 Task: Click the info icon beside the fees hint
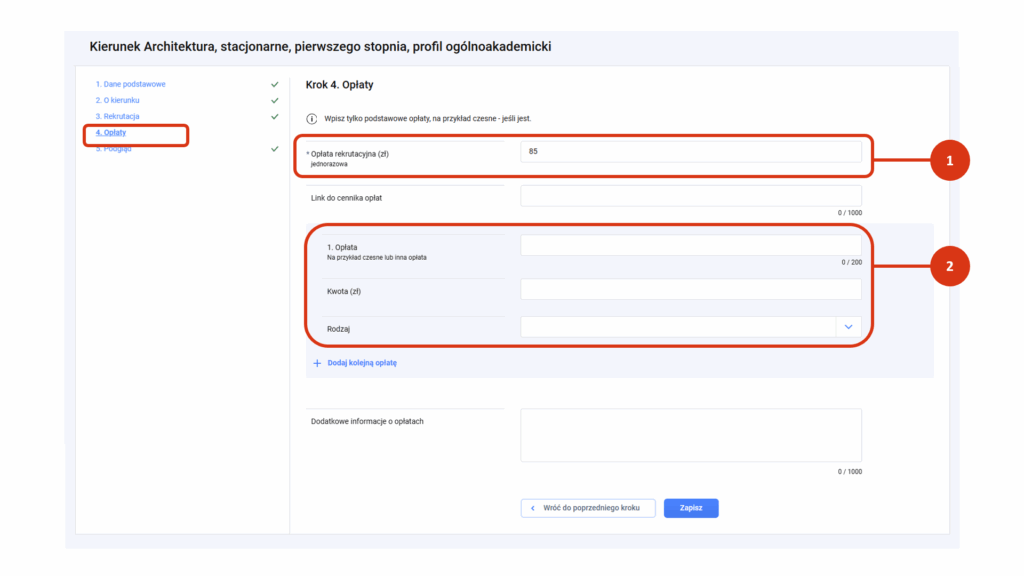[311, 118]
